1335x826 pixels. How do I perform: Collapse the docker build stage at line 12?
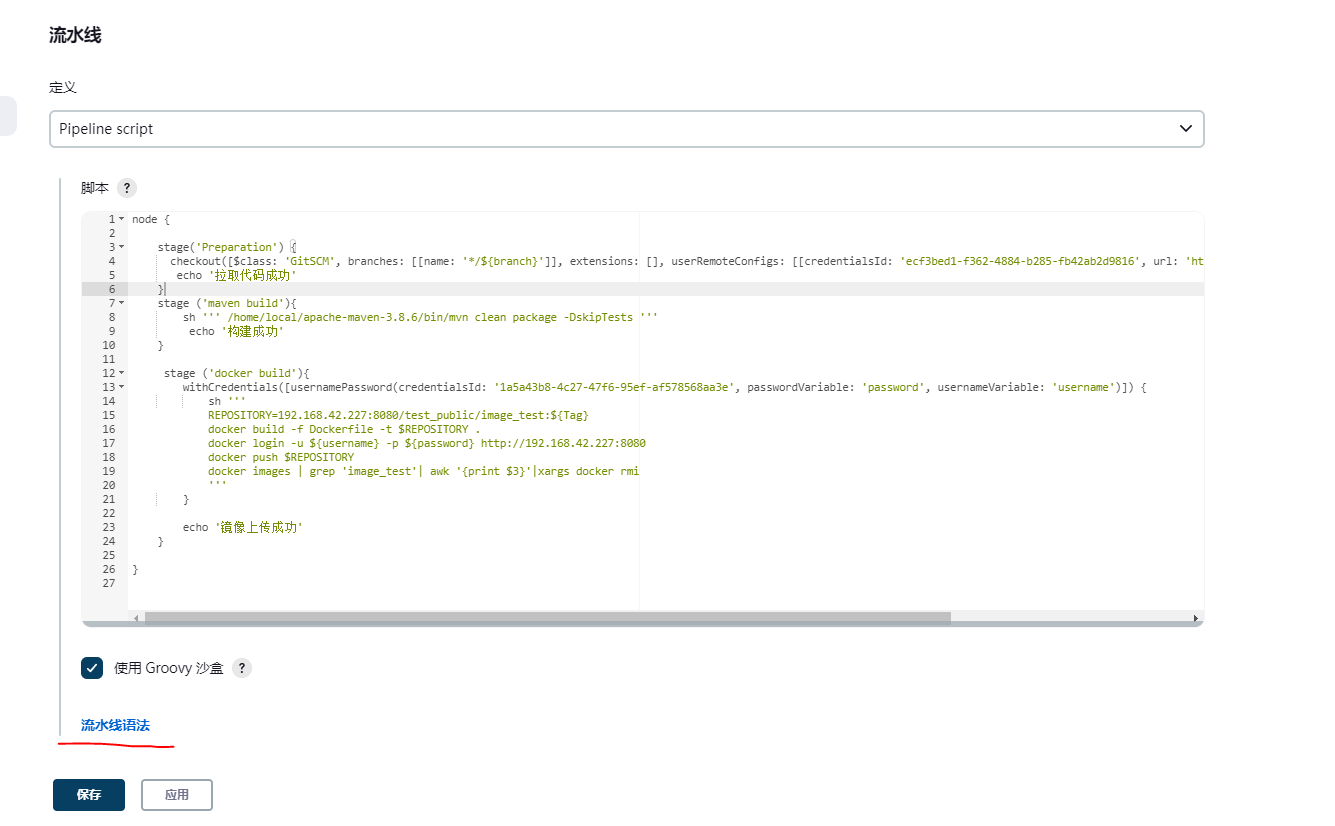tap(122, 373)
